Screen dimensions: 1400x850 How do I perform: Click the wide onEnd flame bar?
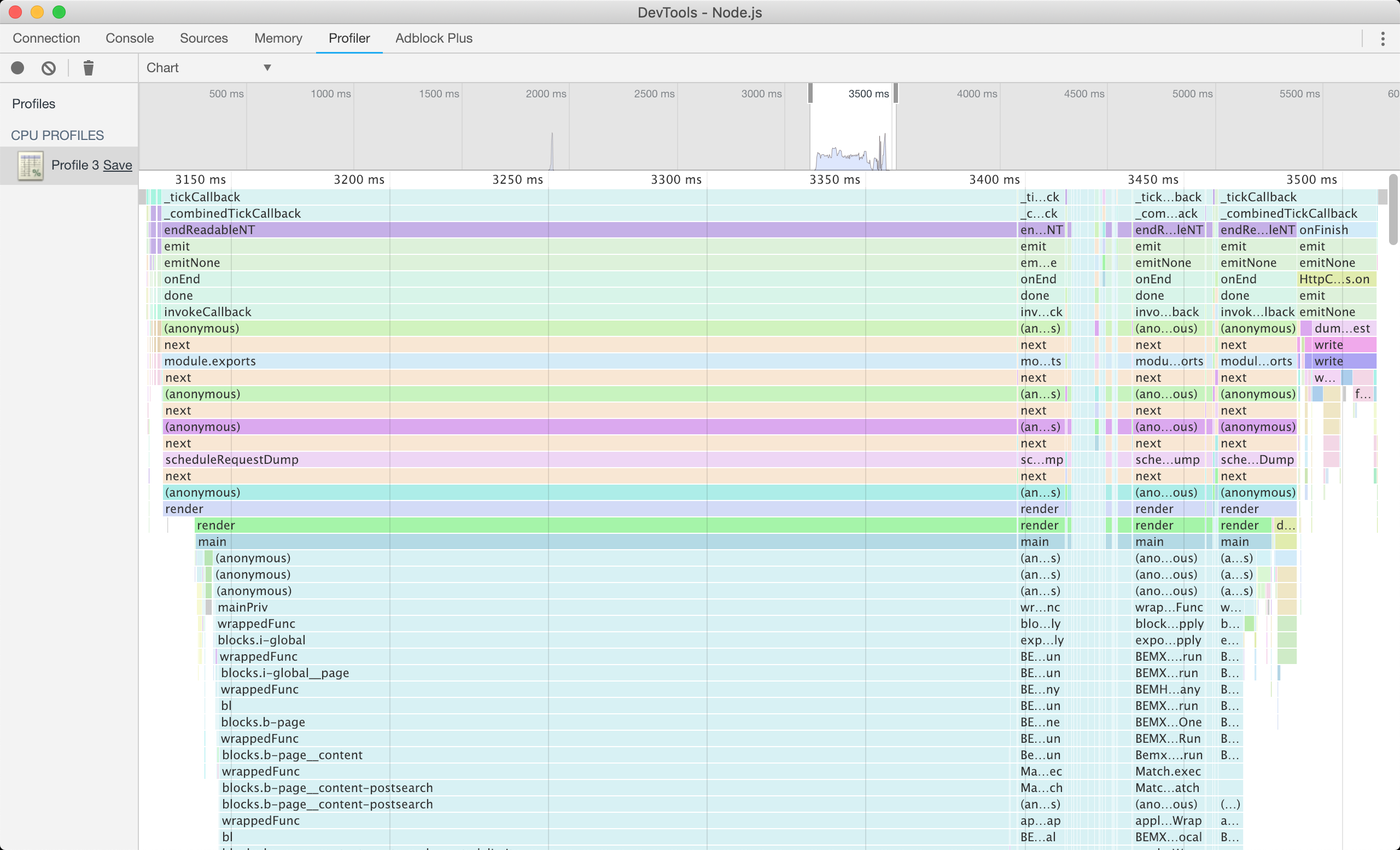(589, 280)
